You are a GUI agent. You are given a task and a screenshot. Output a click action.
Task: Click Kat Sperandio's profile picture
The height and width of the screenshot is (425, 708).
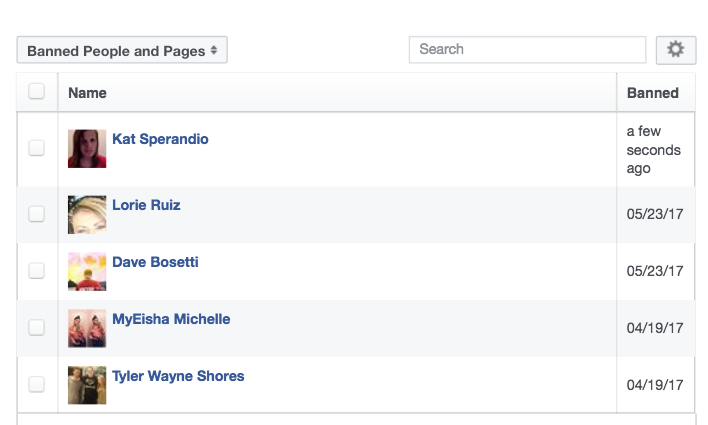click(x=87, y=149)
